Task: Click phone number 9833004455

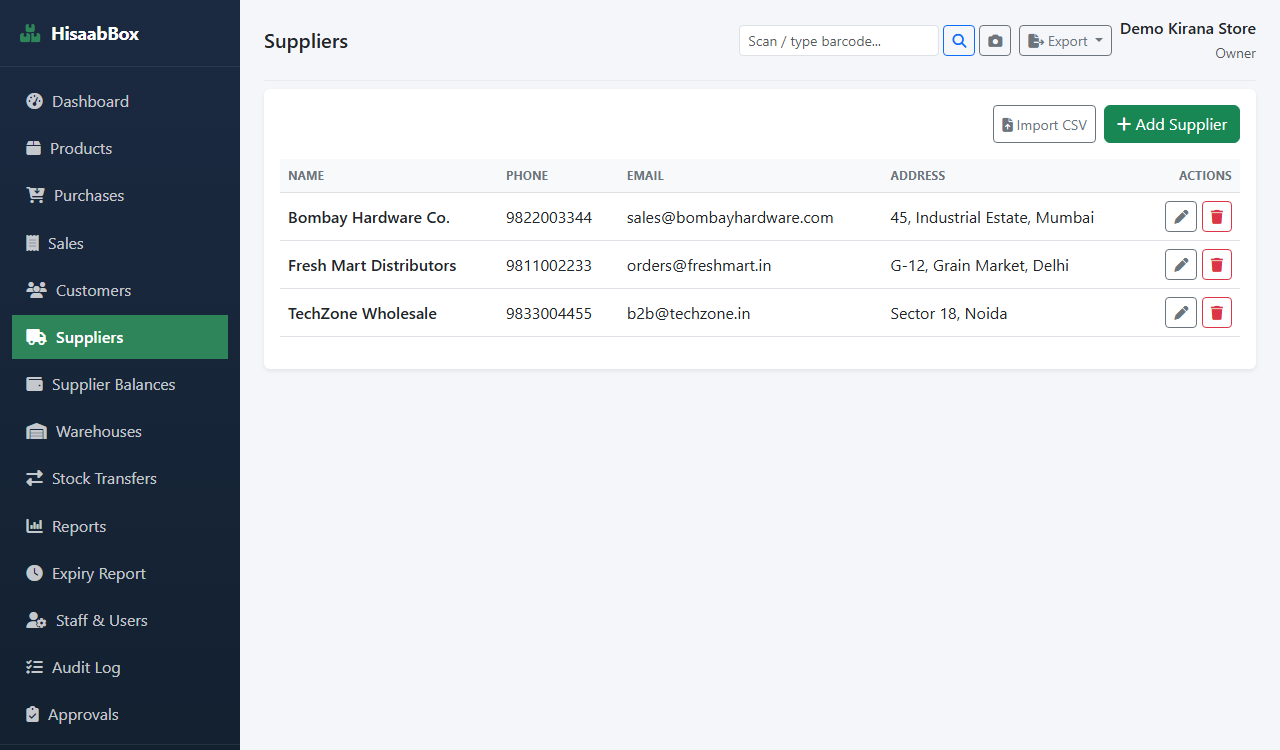Action: tap(549, 313)
